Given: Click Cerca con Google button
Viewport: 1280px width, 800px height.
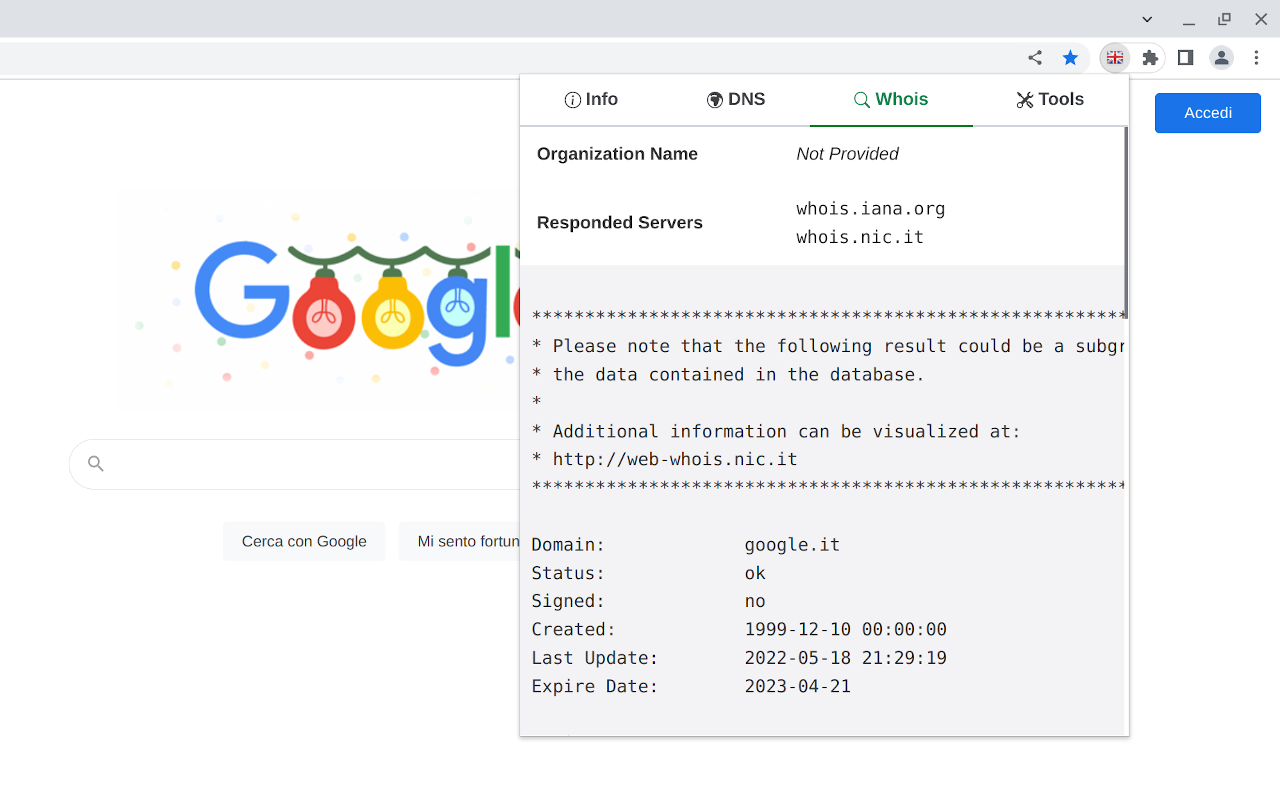Looking at the screenshot, I should [x=304, y=541].
